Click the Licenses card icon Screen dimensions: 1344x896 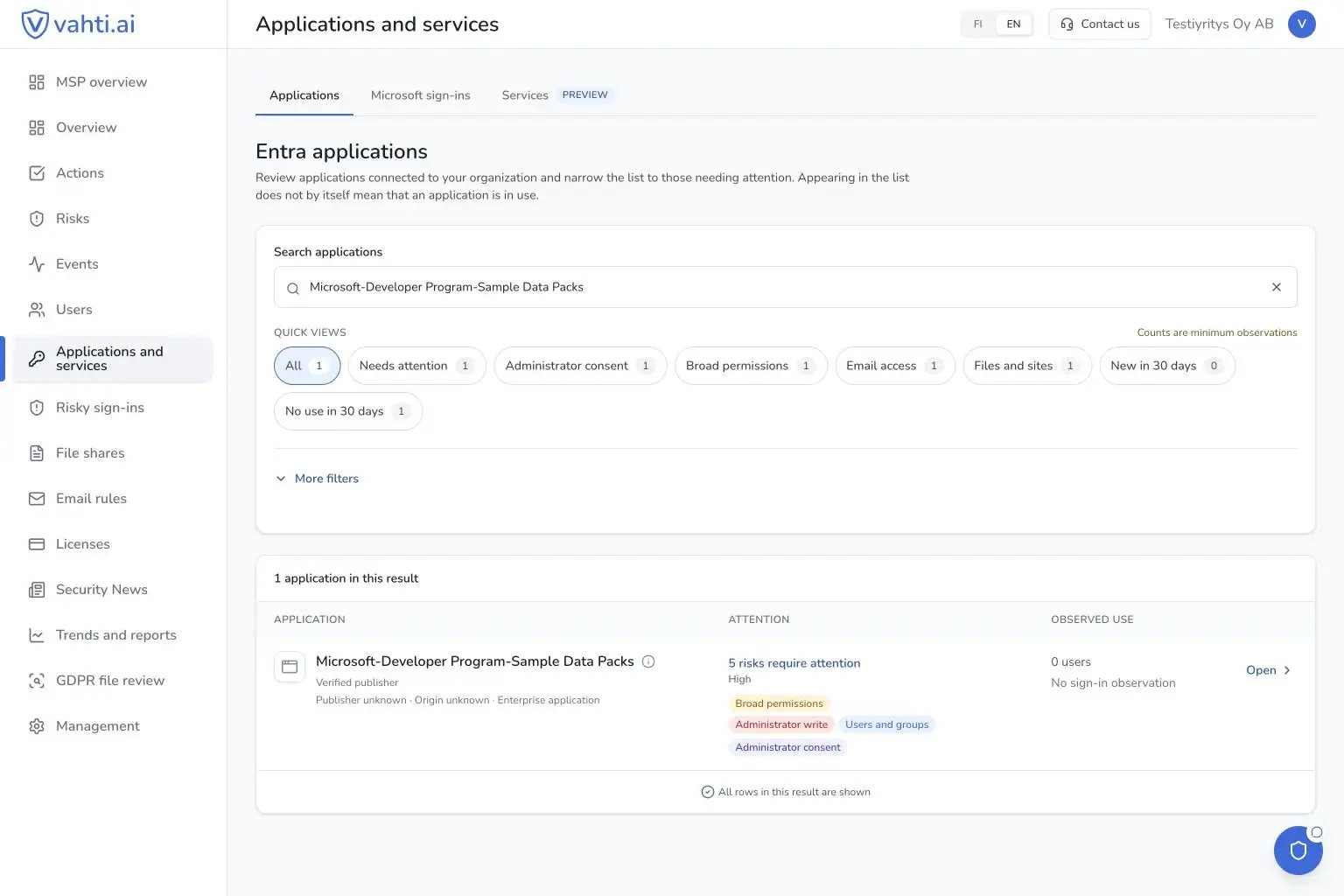pyautogui.click(x=37, y=544)
